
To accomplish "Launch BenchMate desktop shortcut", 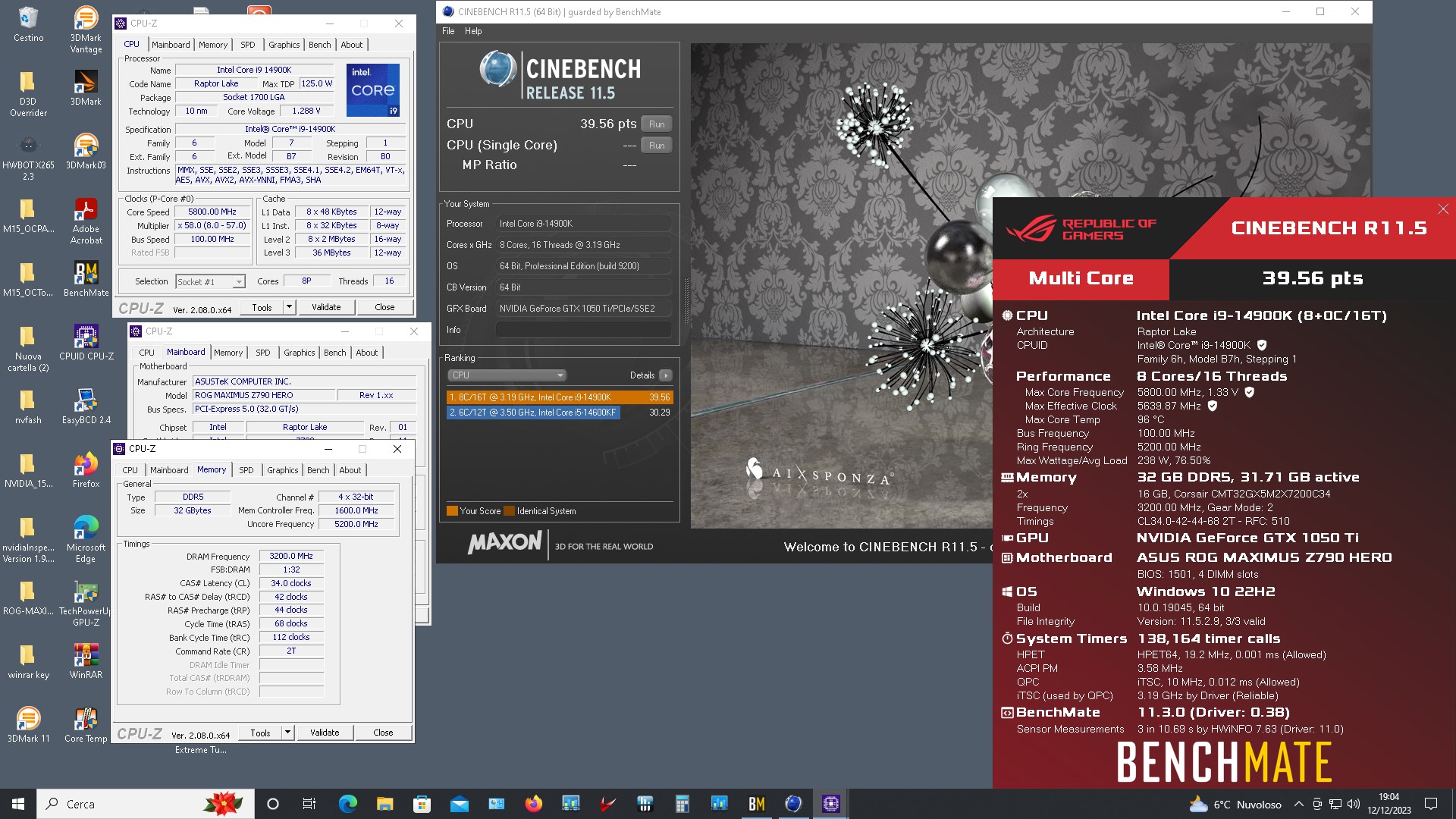I will (x=86, y=278).
